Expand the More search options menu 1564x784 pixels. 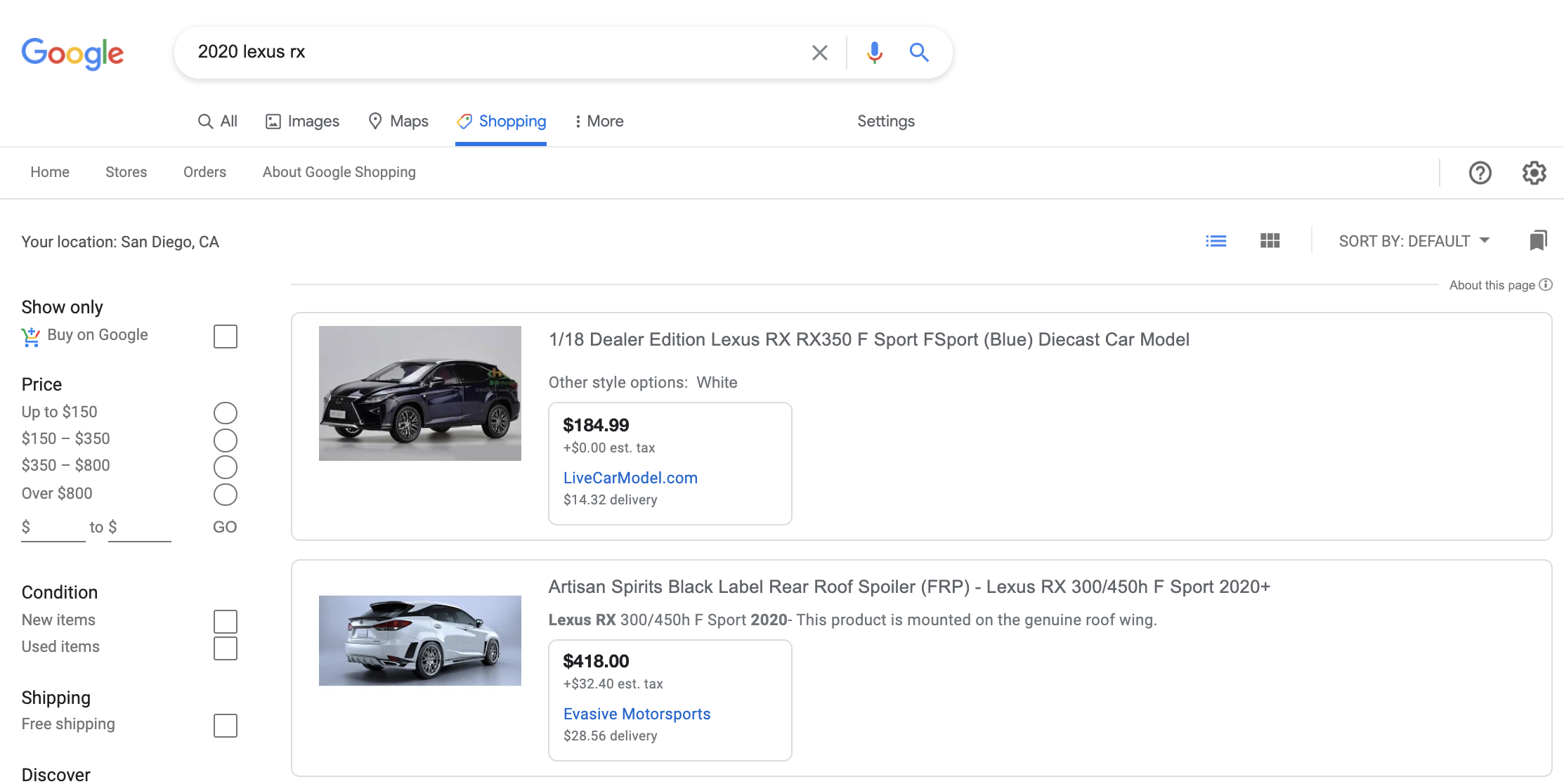[599, 121]
